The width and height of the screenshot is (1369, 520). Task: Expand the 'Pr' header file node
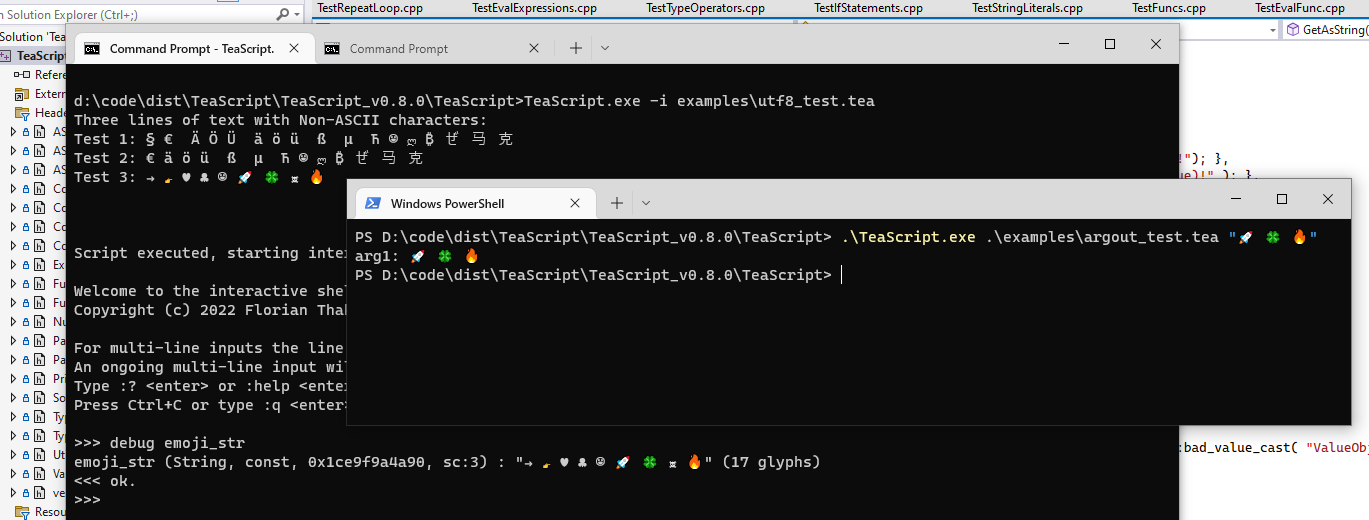point(13,379)
